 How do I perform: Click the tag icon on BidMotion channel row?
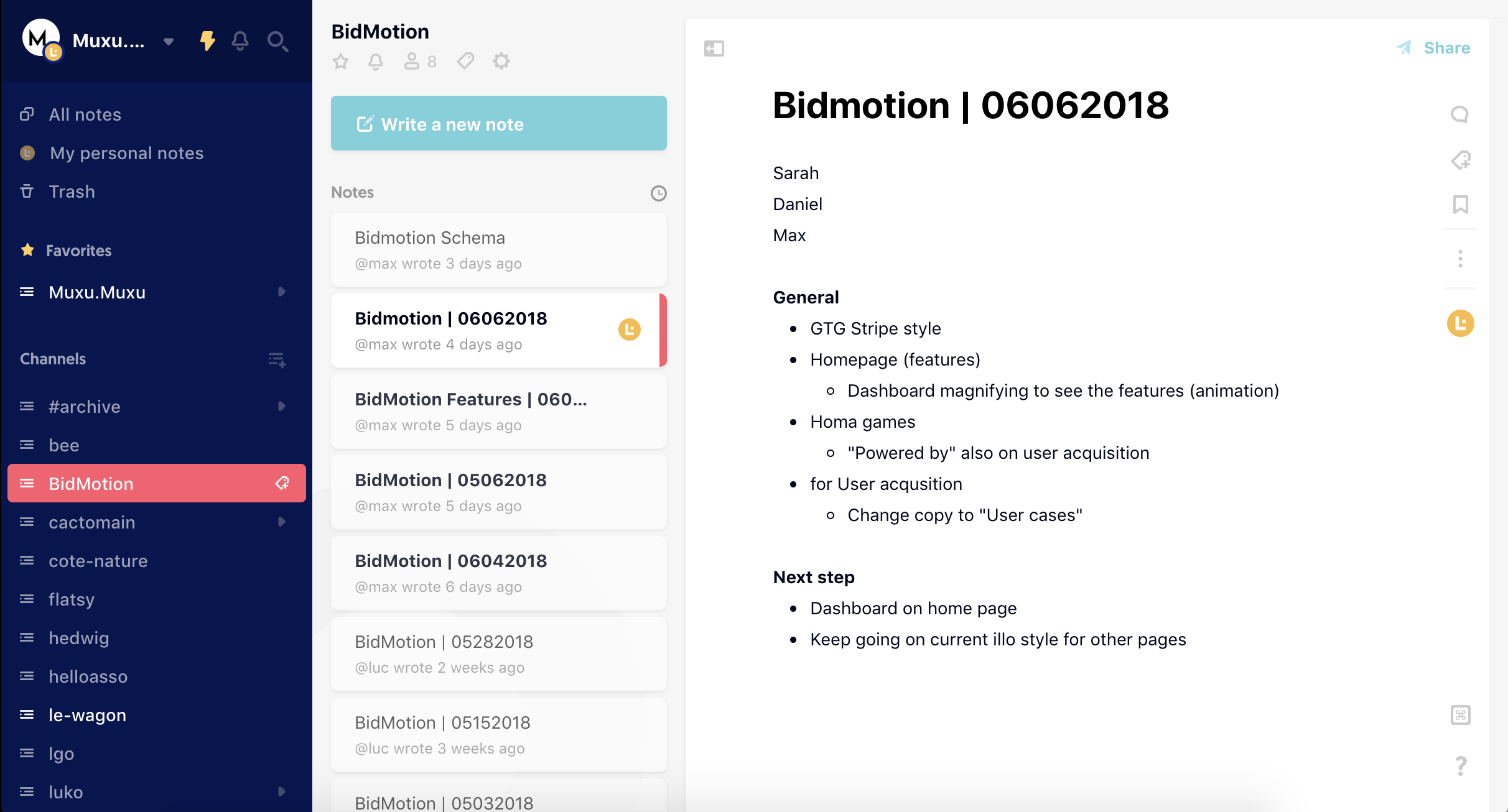click(x=282, y=483)
